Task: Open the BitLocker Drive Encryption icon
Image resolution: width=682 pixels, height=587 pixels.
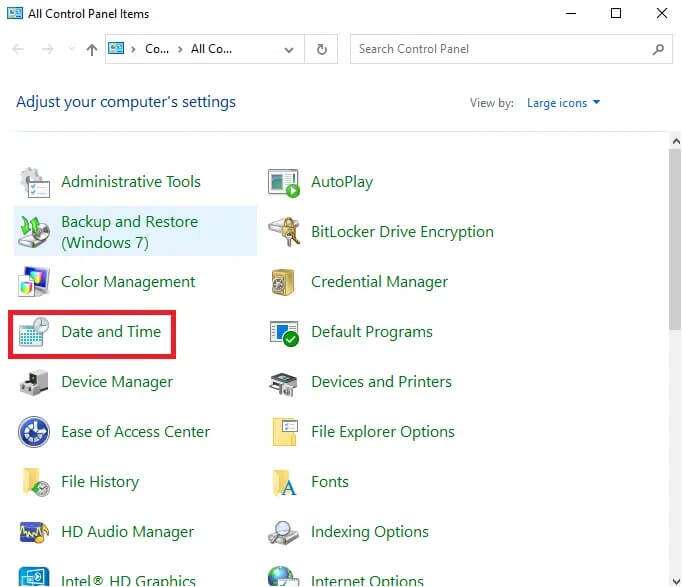Action: (x=284, y=232)
